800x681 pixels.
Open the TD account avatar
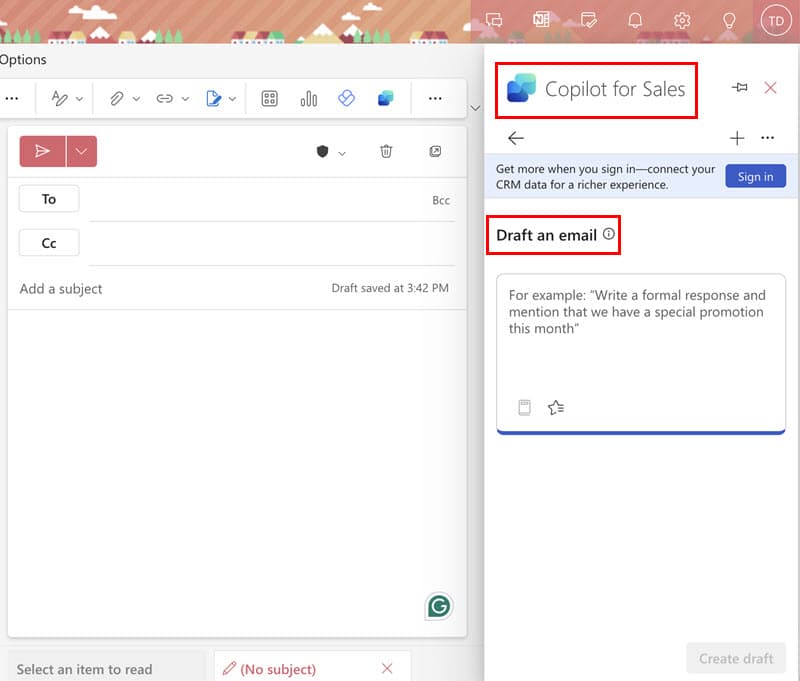coord(776,21)
